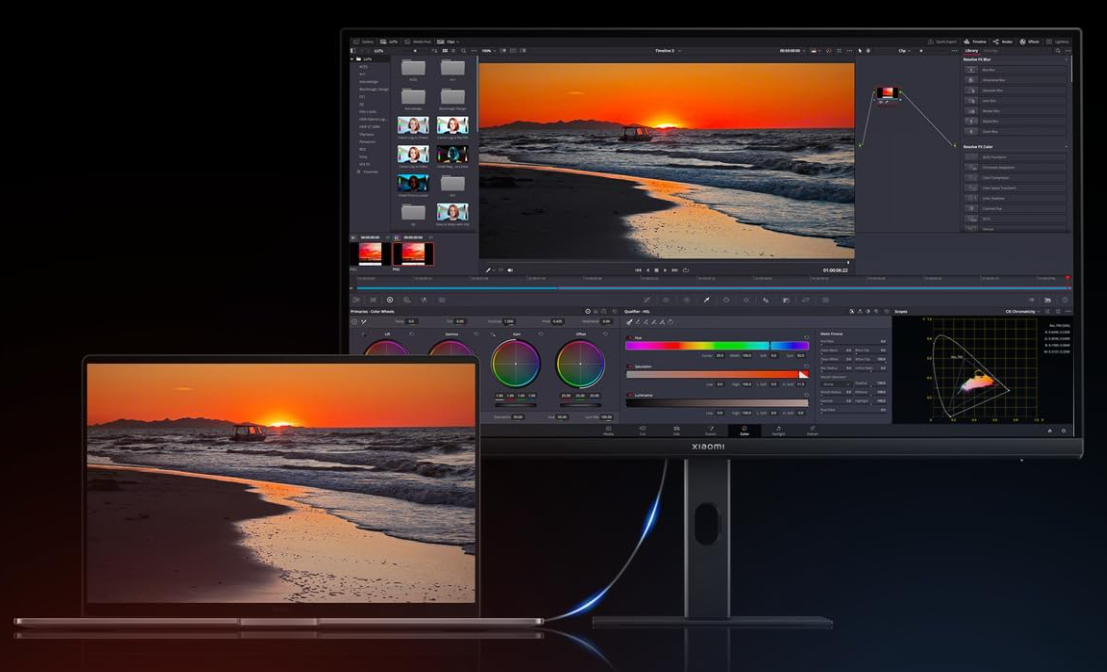Click the search icon in LUTs browser
This screenshot has width=1107, height=672.
(x=464, y=51)
